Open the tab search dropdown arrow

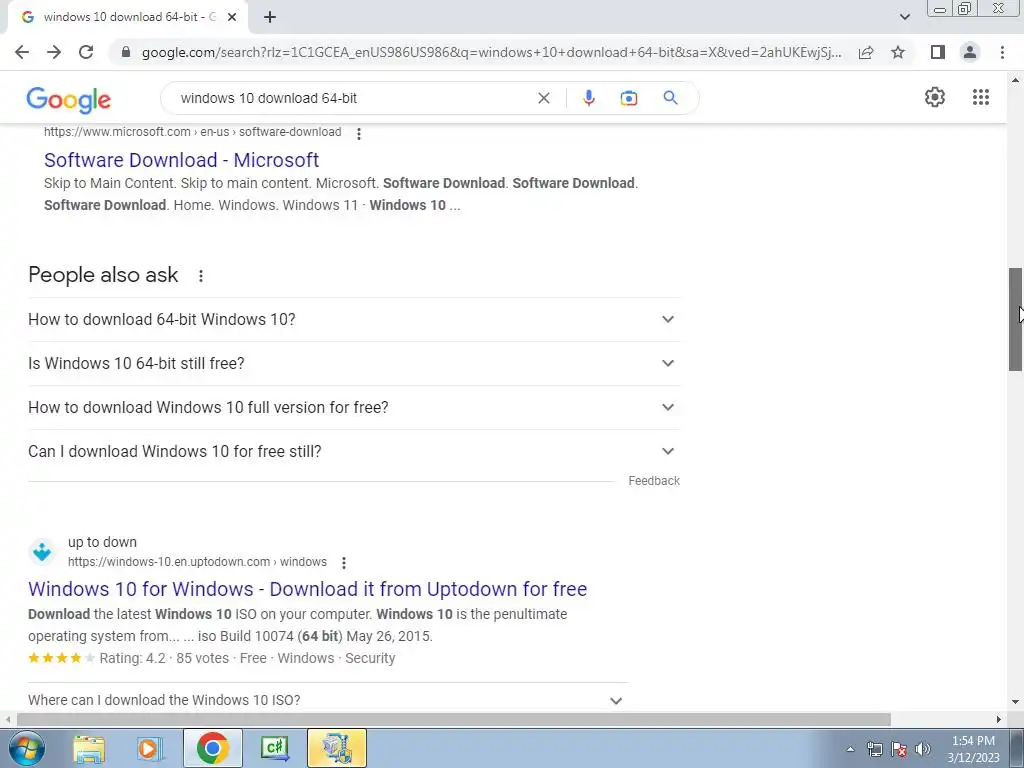click(904, 17)
